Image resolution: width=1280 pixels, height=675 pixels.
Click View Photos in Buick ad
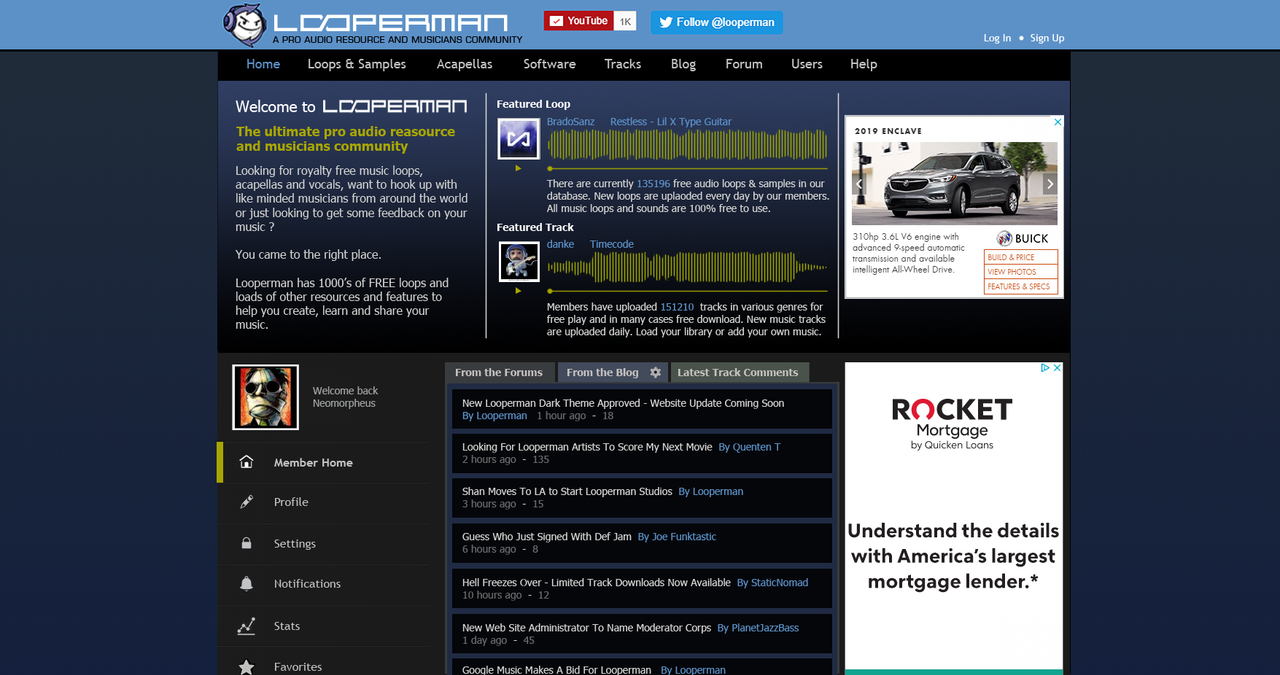1021,272
